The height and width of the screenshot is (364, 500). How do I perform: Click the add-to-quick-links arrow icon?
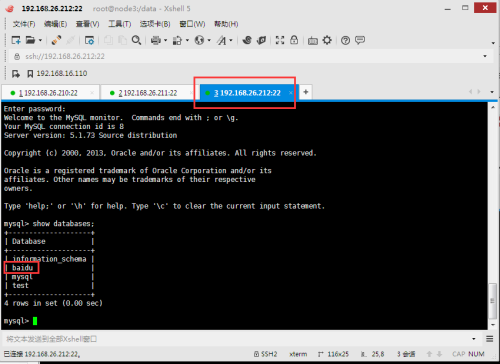click(16, 73)
